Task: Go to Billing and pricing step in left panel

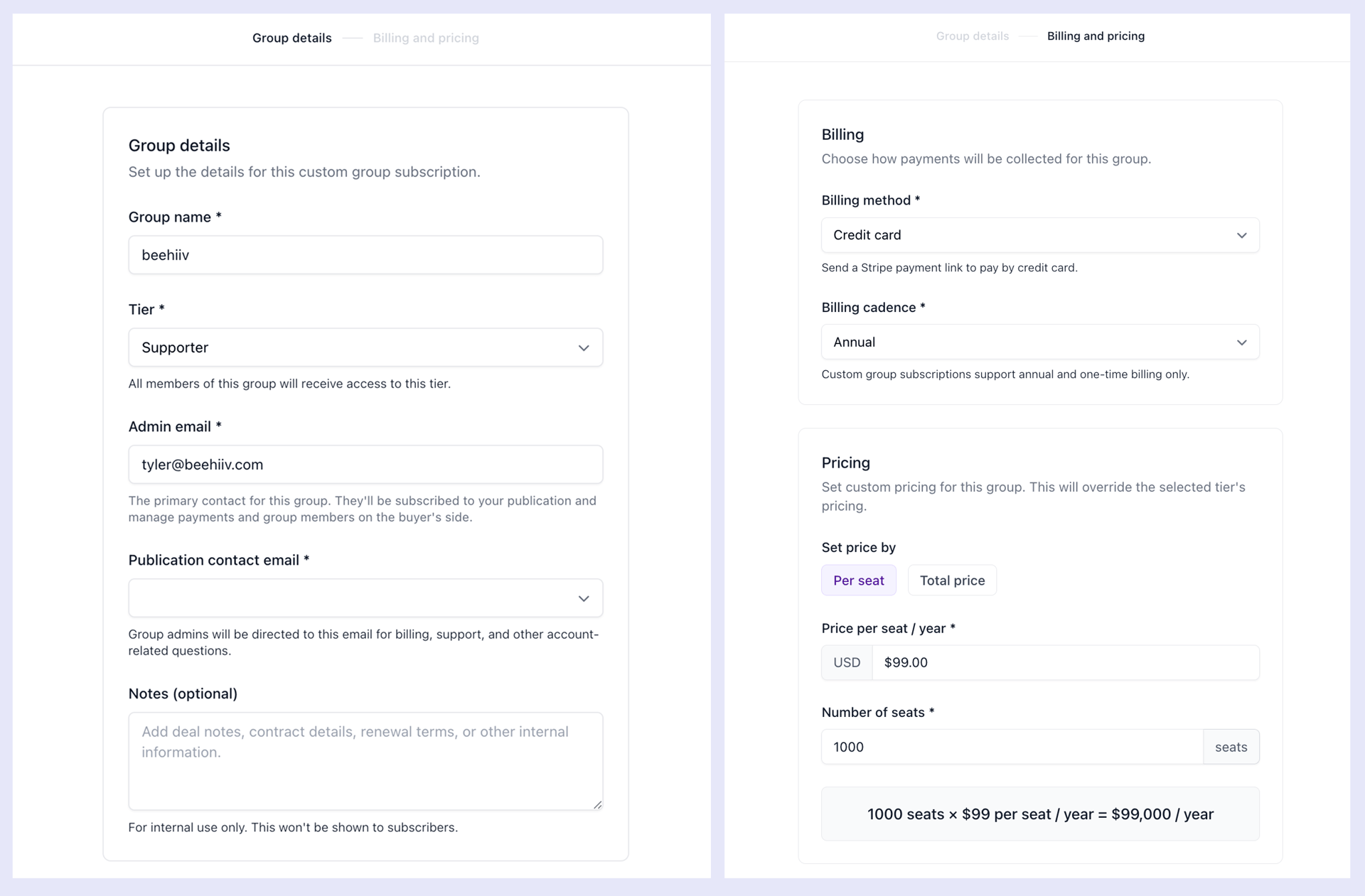Action: click(x=426, y=38)
